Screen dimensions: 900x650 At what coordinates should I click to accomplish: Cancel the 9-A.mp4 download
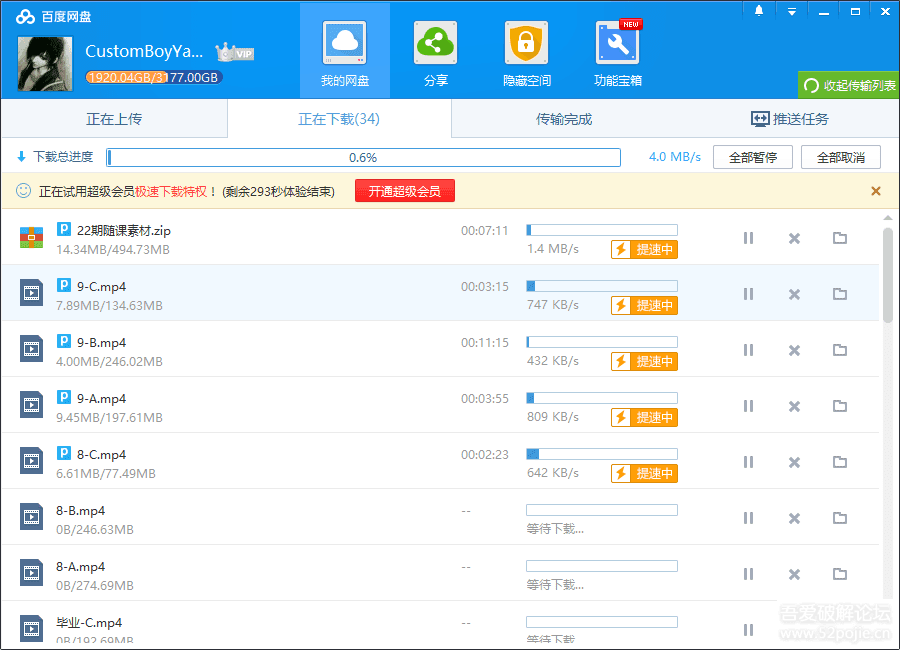click(794, 406)
